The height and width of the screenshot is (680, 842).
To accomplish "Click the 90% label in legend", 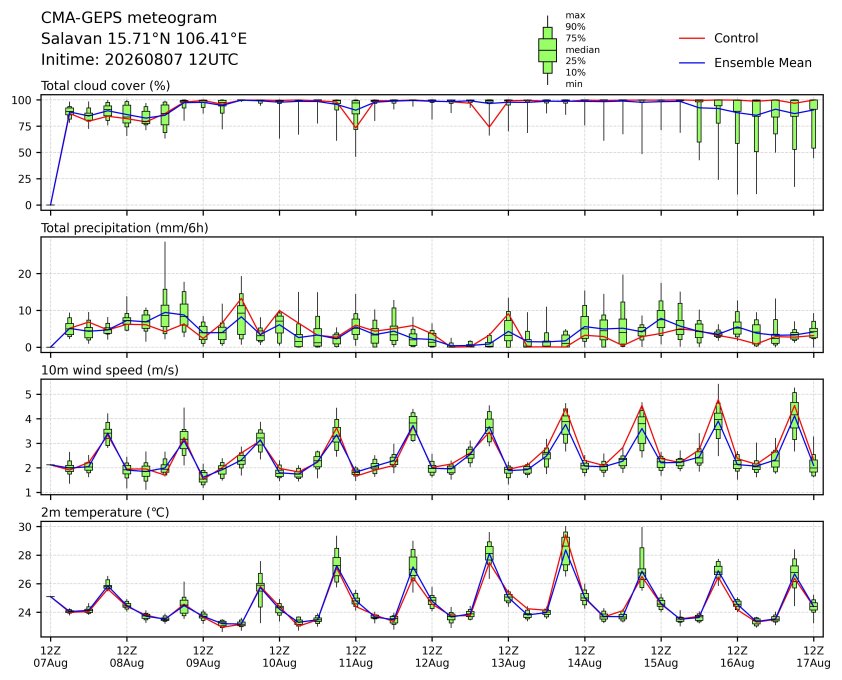I will tap(575, 27).
